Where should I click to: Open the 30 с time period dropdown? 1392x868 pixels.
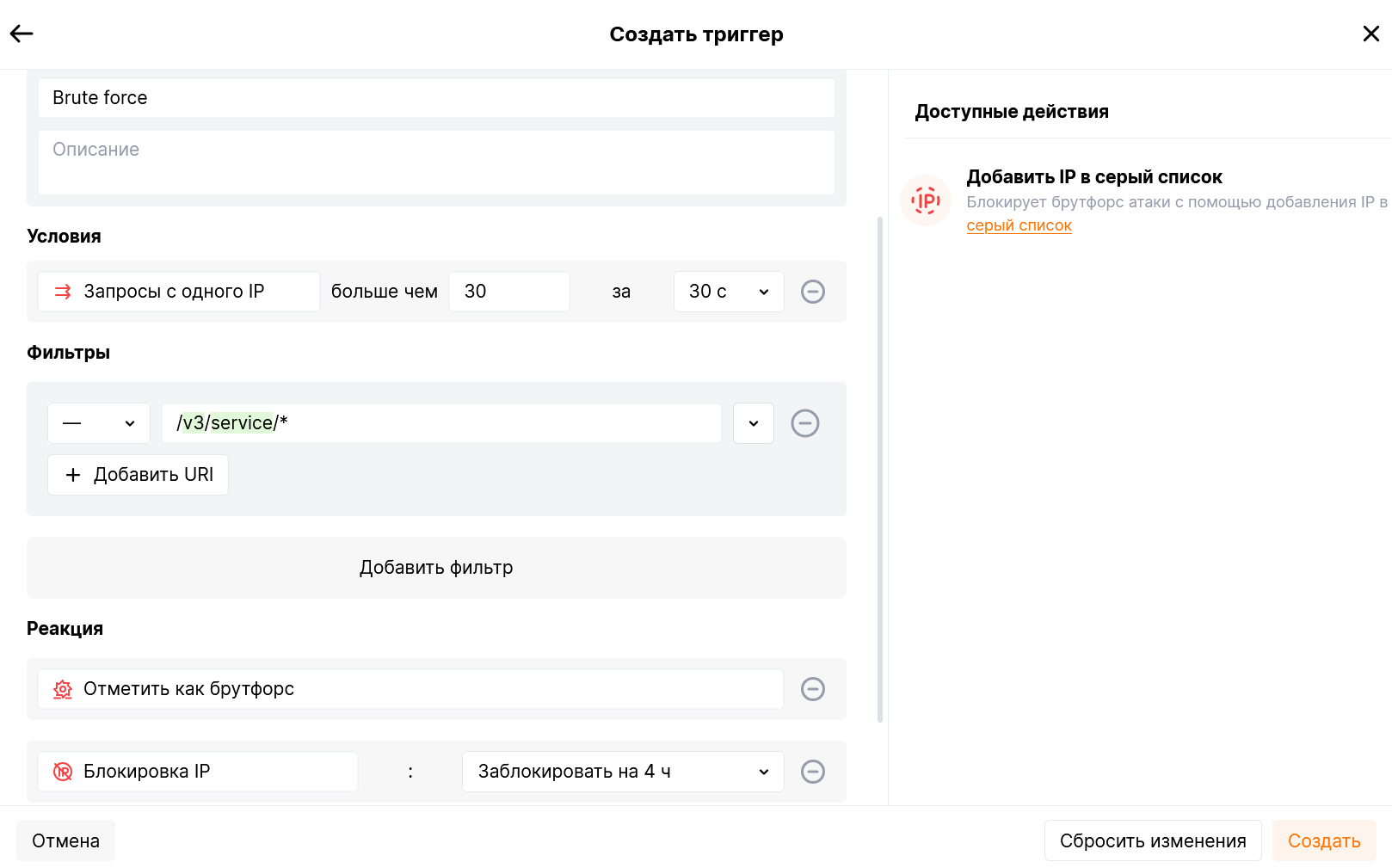click(729, 292)
